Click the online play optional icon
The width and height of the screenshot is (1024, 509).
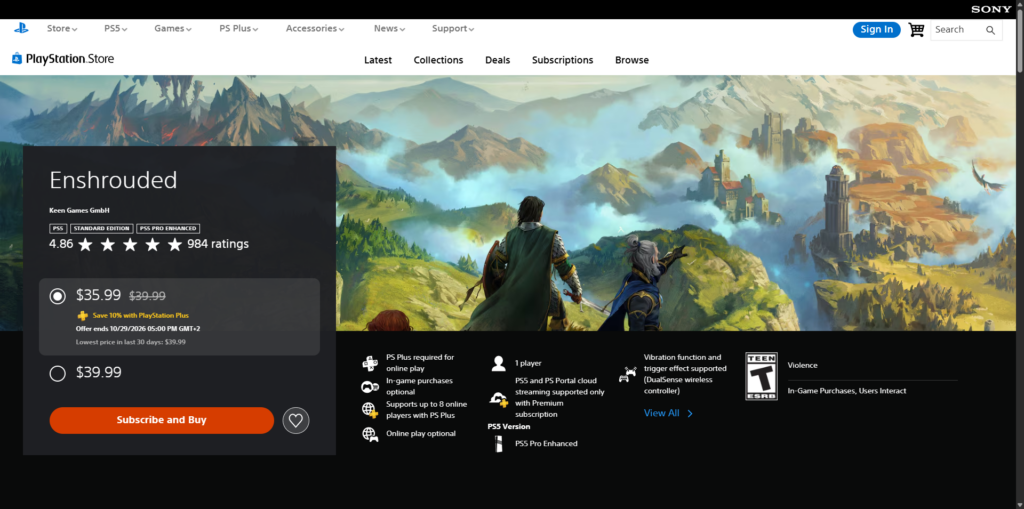coord(370,434)
